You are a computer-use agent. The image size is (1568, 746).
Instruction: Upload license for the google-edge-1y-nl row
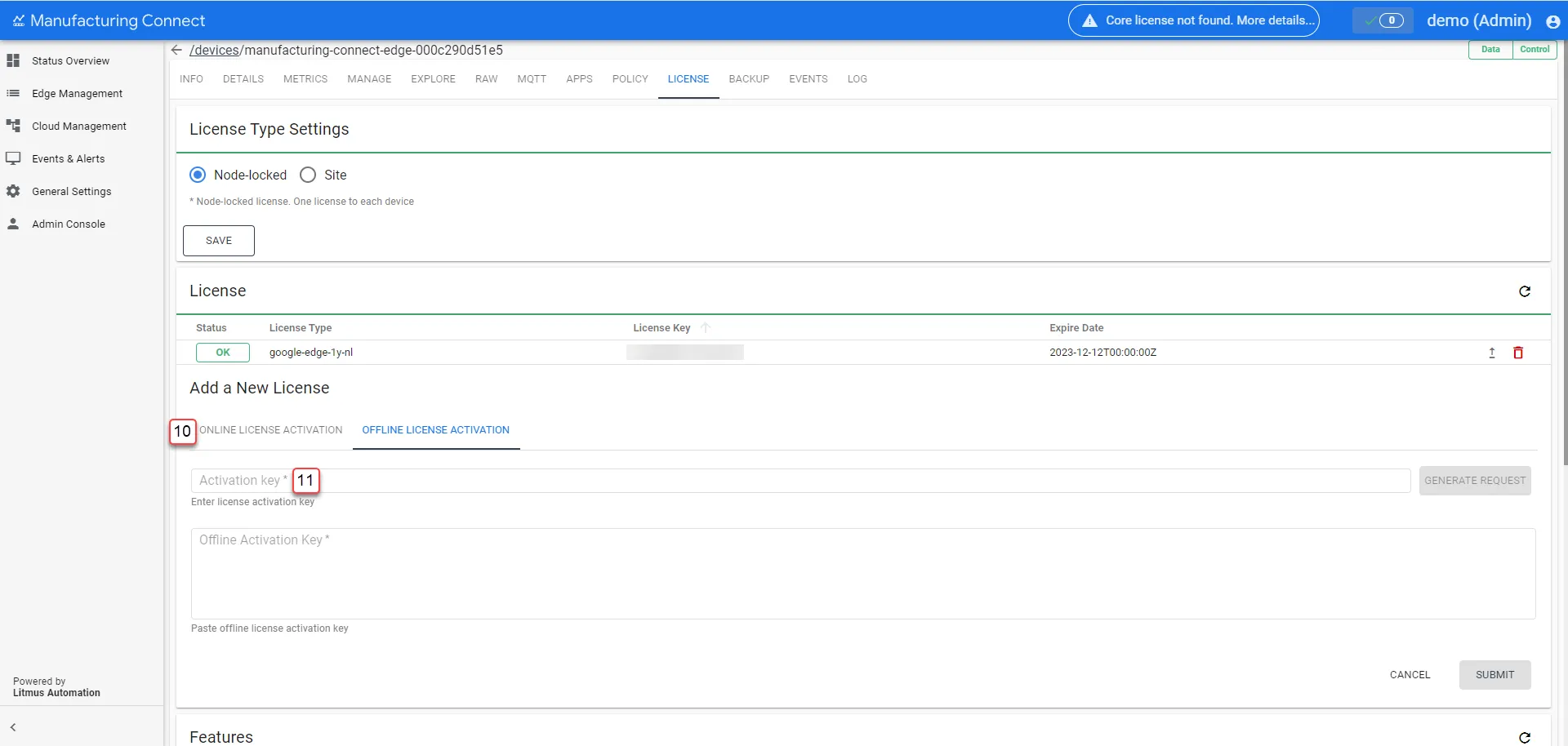coord(1492,353)
